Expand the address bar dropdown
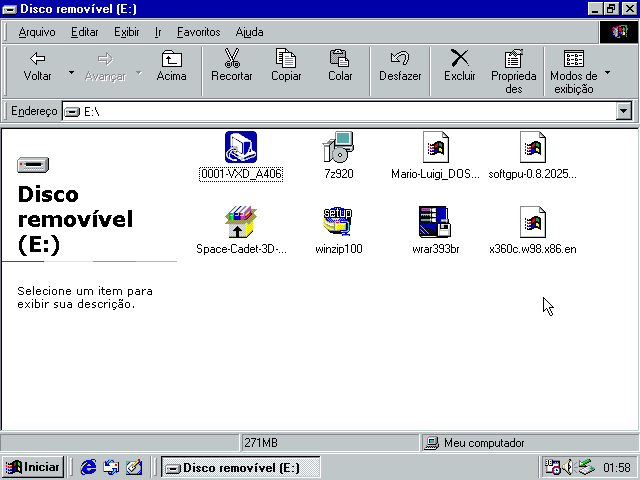 (x=624, y=112)
